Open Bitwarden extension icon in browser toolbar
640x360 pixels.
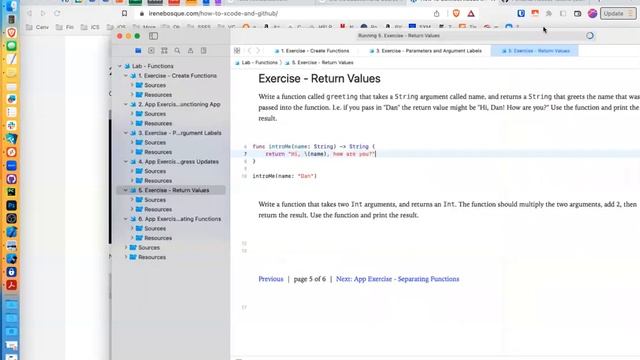(x=521, y=13)
